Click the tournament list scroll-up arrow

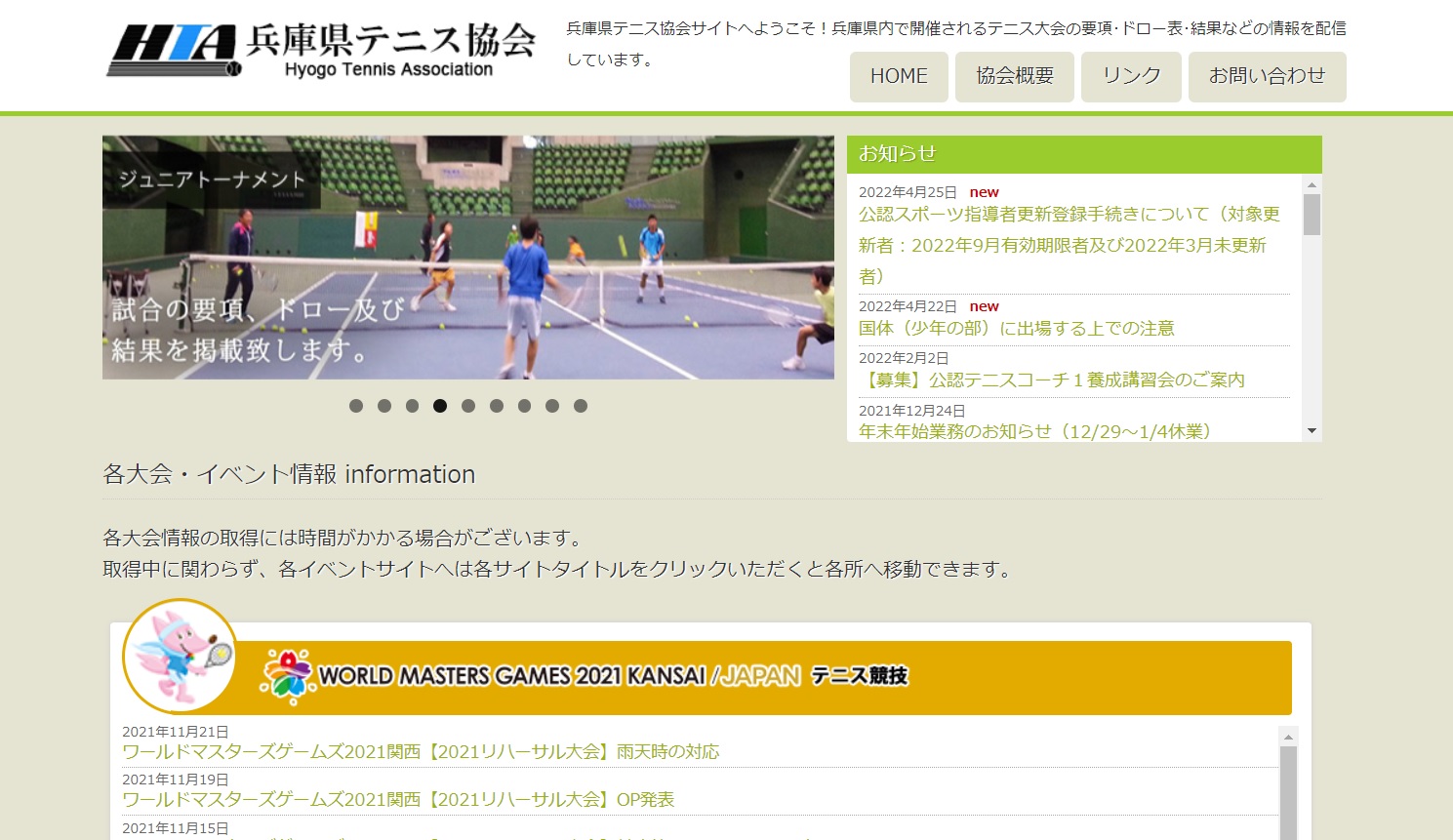1288,737
